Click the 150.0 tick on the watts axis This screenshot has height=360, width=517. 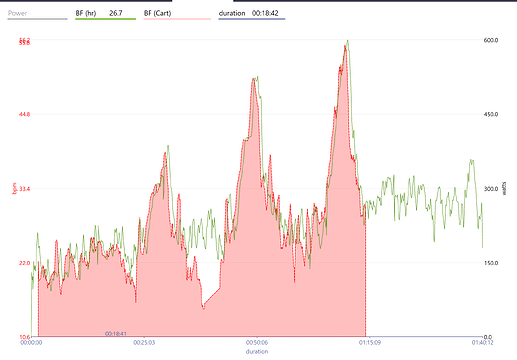pos(491,263)
